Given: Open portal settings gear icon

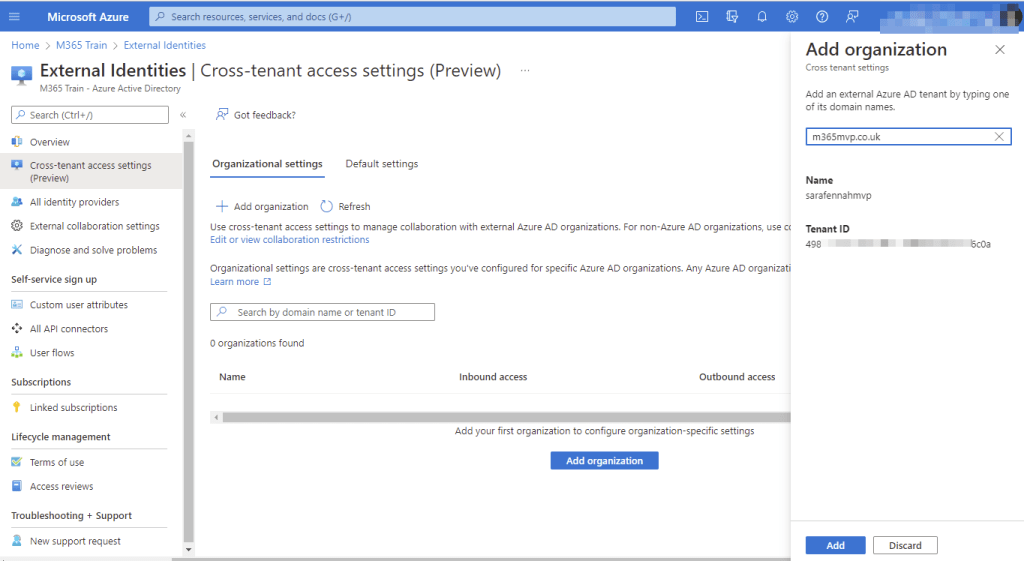Looking at the screenshot, I should (792, 17).
